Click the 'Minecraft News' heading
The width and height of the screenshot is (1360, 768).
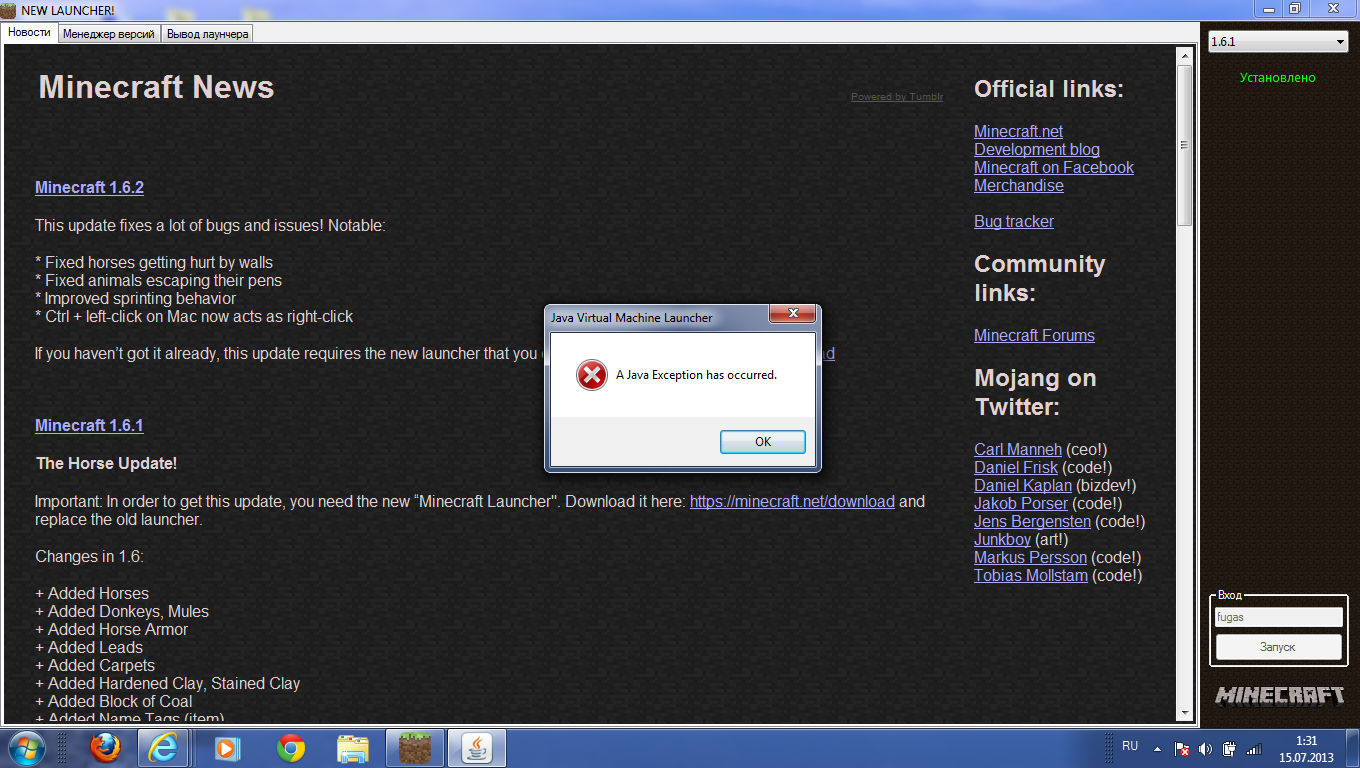(156, 87)
